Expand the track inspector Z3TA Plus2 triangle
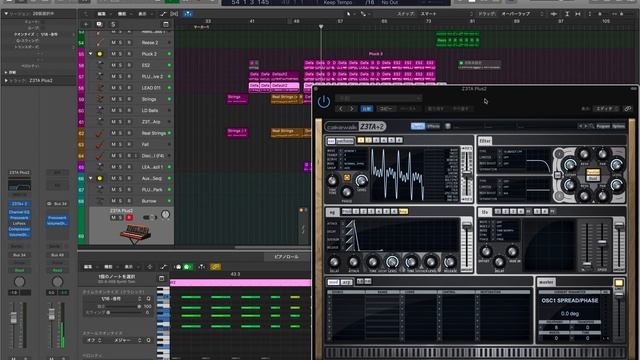This screenshot has height=360, width=640. tap(6, 81)
